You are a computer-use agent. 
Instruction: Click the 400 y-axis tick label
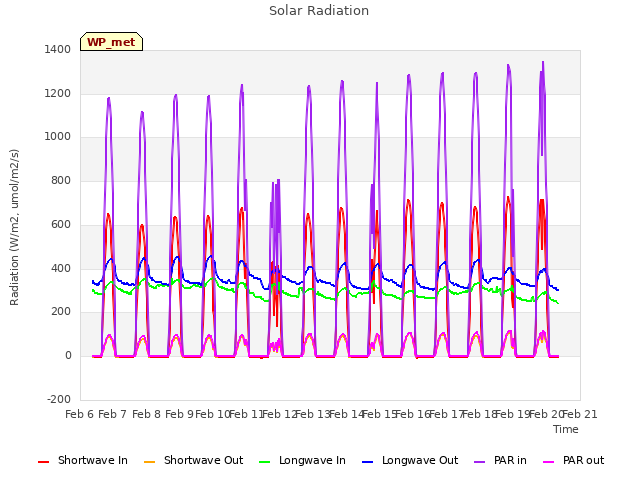click(61, 269)
